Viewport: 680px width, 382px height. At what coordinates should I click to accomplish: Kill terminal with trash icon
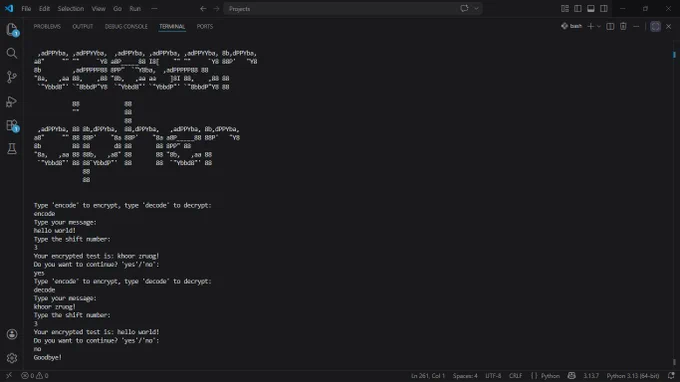coord(623,26)
